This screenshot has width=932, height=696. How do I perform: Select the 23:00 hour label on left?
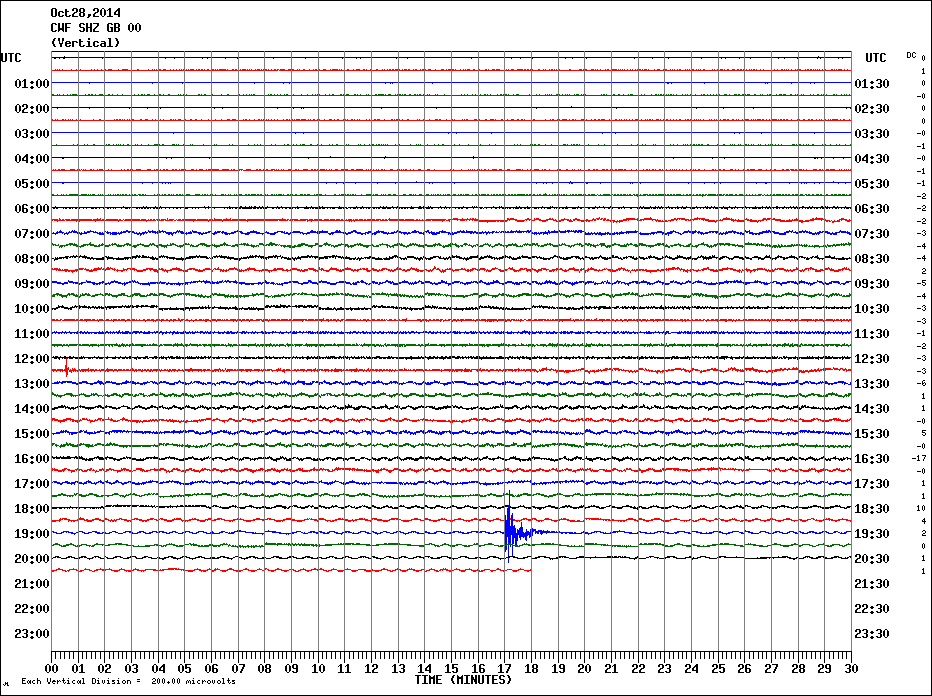[32, 634]
